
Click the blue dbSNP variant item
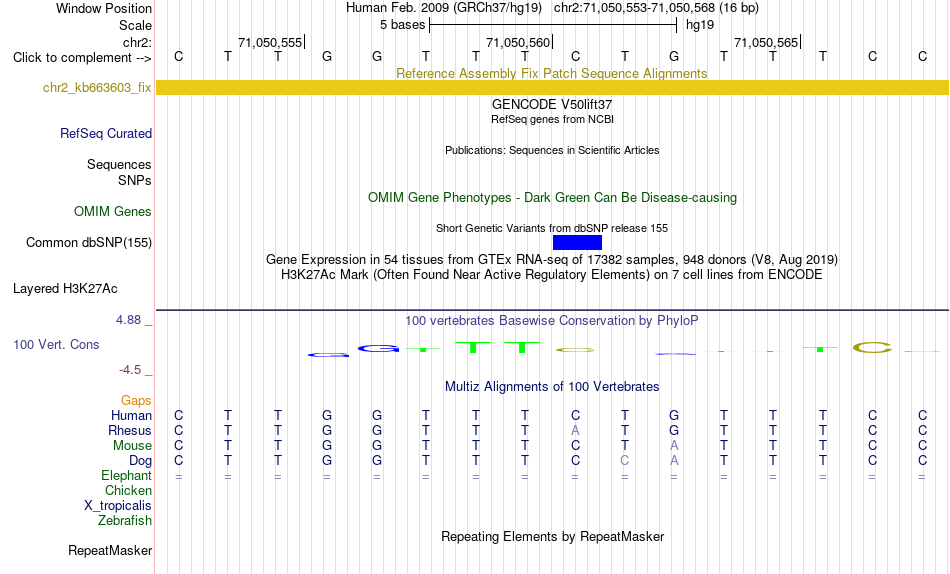click(577, 242)
